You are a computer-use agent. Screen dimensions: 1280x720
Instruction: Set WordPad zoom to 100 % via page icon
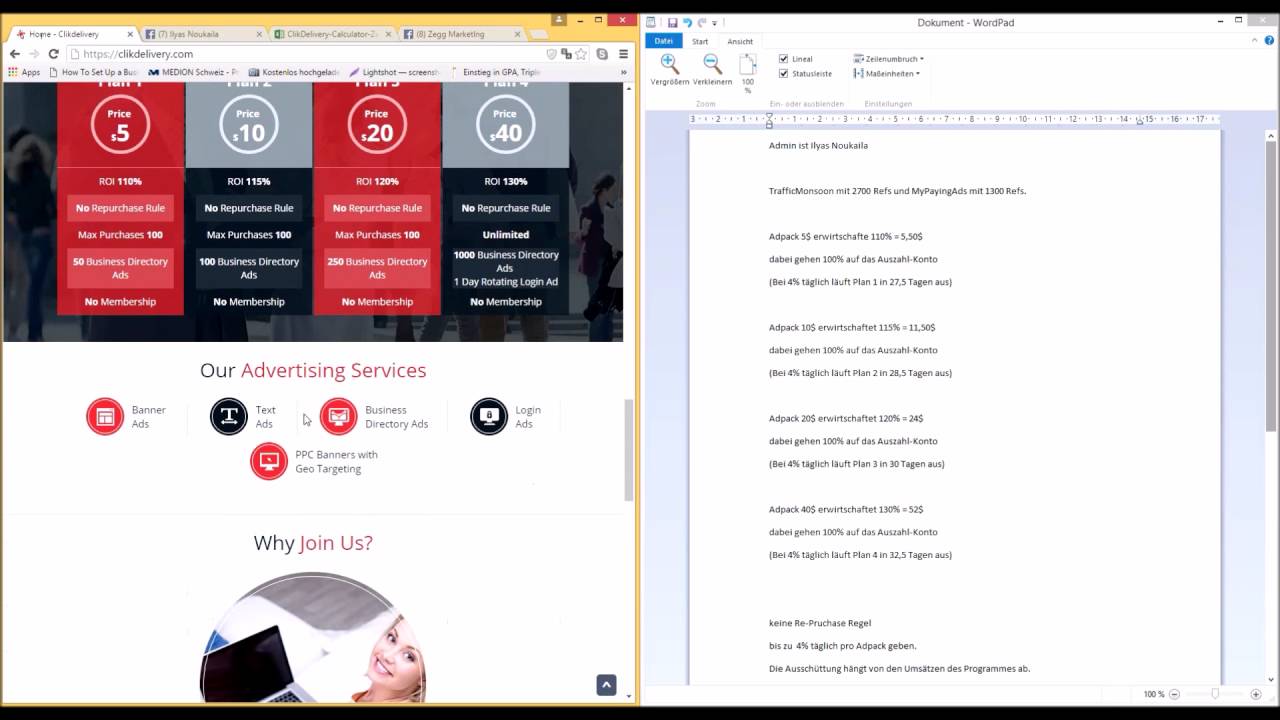point(748,65)
